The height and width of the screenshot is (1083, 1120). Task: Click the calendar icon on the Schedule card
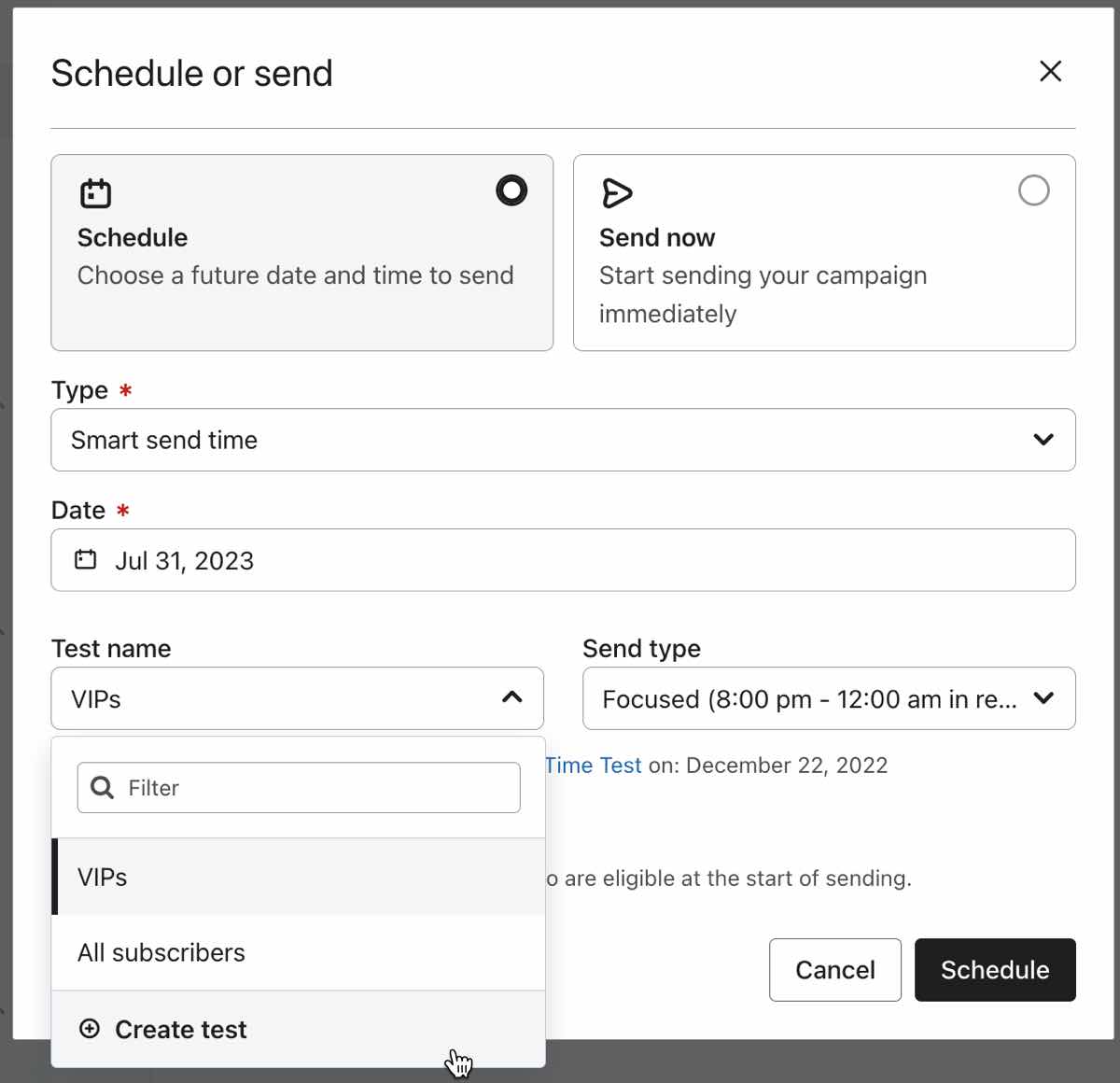[94, 192]
